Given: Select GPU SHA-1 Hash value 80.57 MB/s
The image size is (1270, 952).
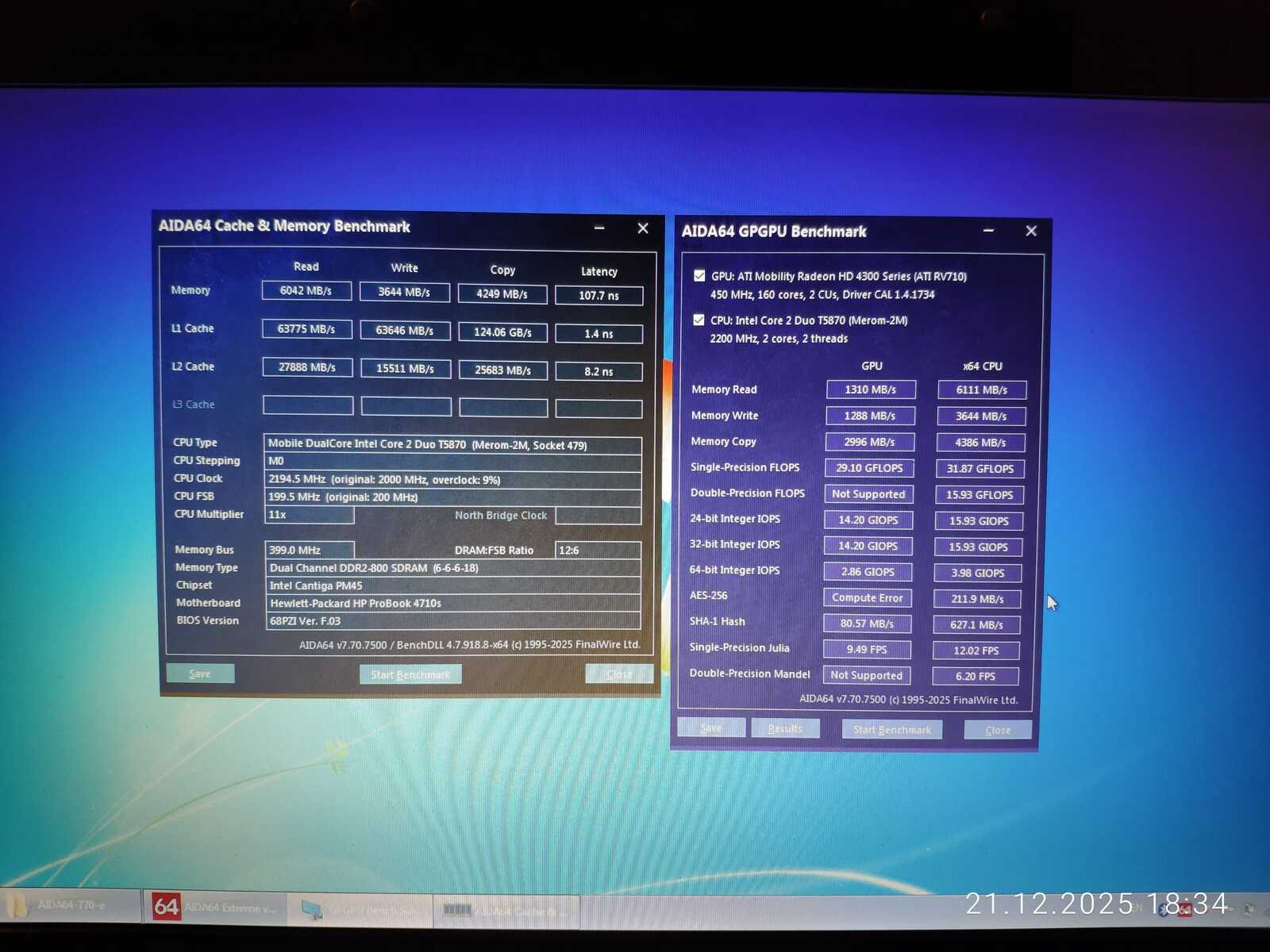Looking at the screenshot, I should coord(867,624).
